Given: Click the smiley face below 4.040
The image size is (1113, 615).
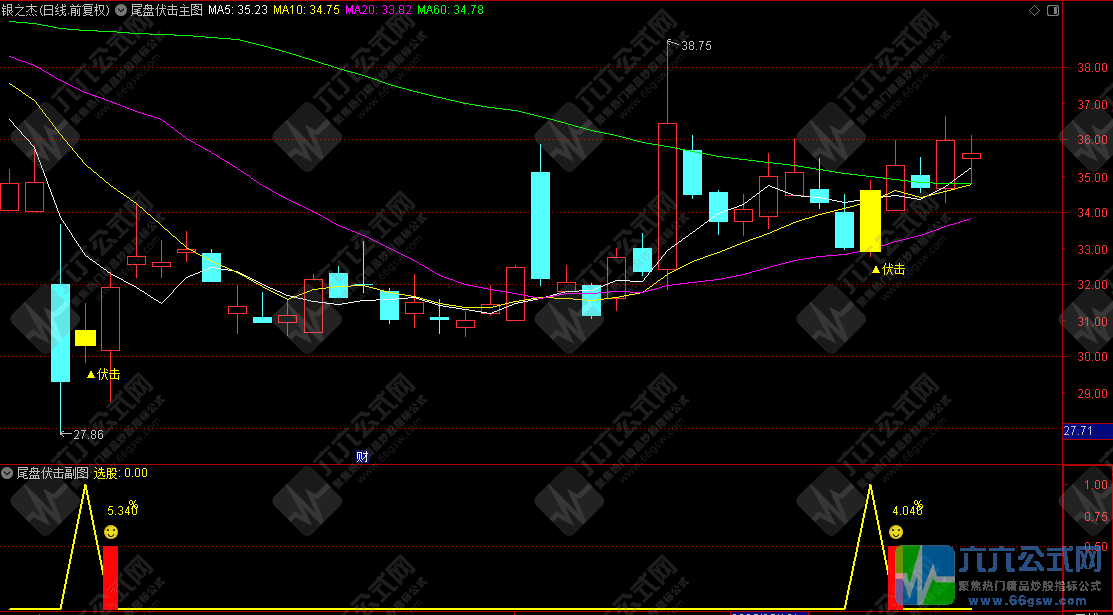Looking at the screenshot, I should tap(896, 531).
